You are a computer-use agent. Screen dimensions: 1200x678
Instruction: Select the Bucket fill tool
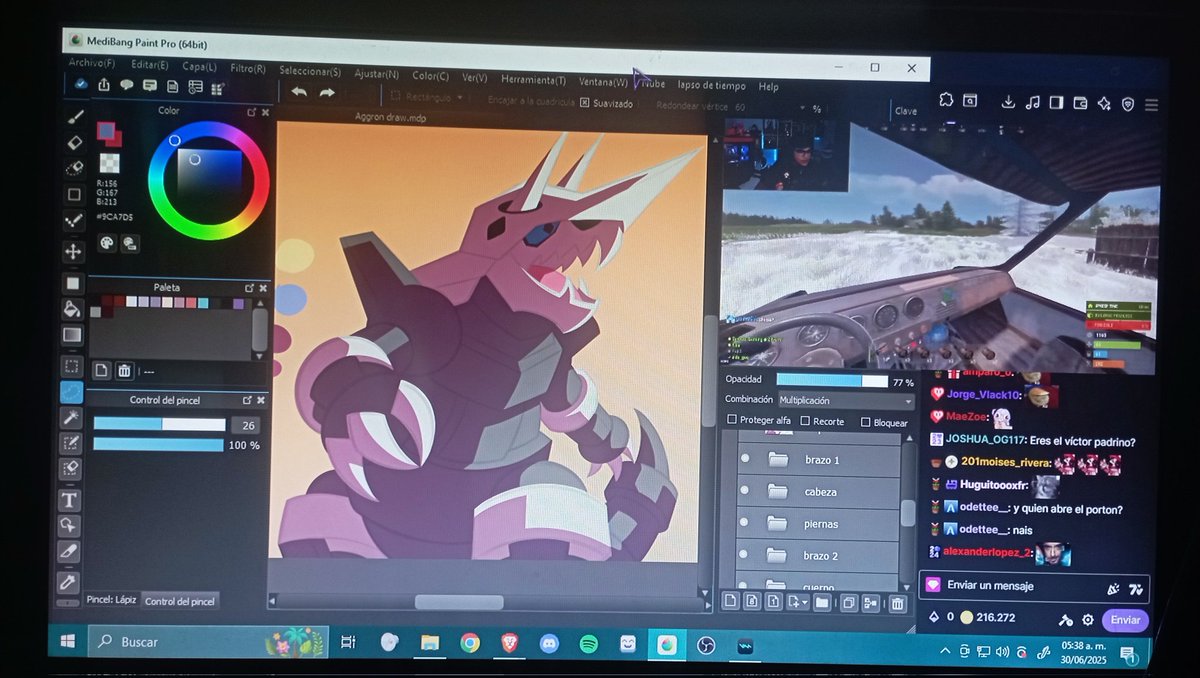(x=72, y=308)
